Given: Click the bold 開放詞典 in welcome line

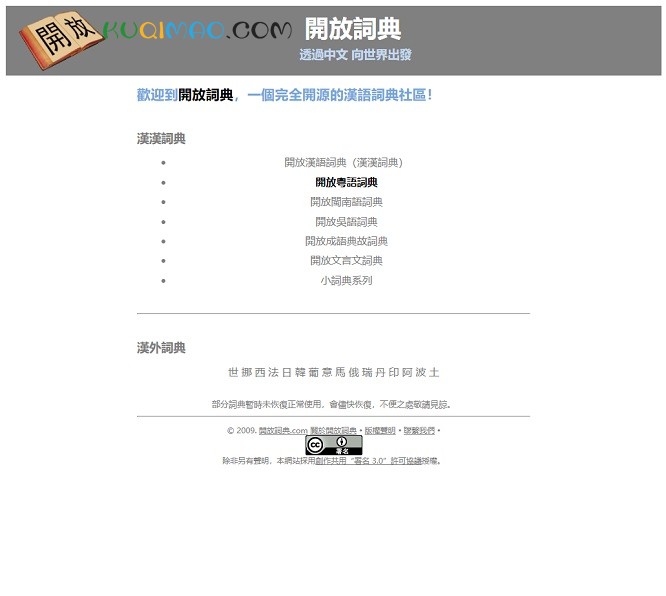Looking at the screenshot, I should (x=206, y=95).
